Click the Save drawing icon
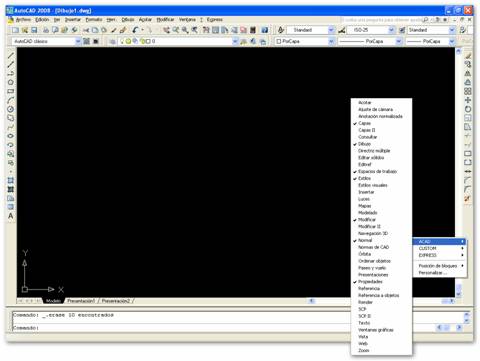480x361 pixels. [x=34, y=30]
